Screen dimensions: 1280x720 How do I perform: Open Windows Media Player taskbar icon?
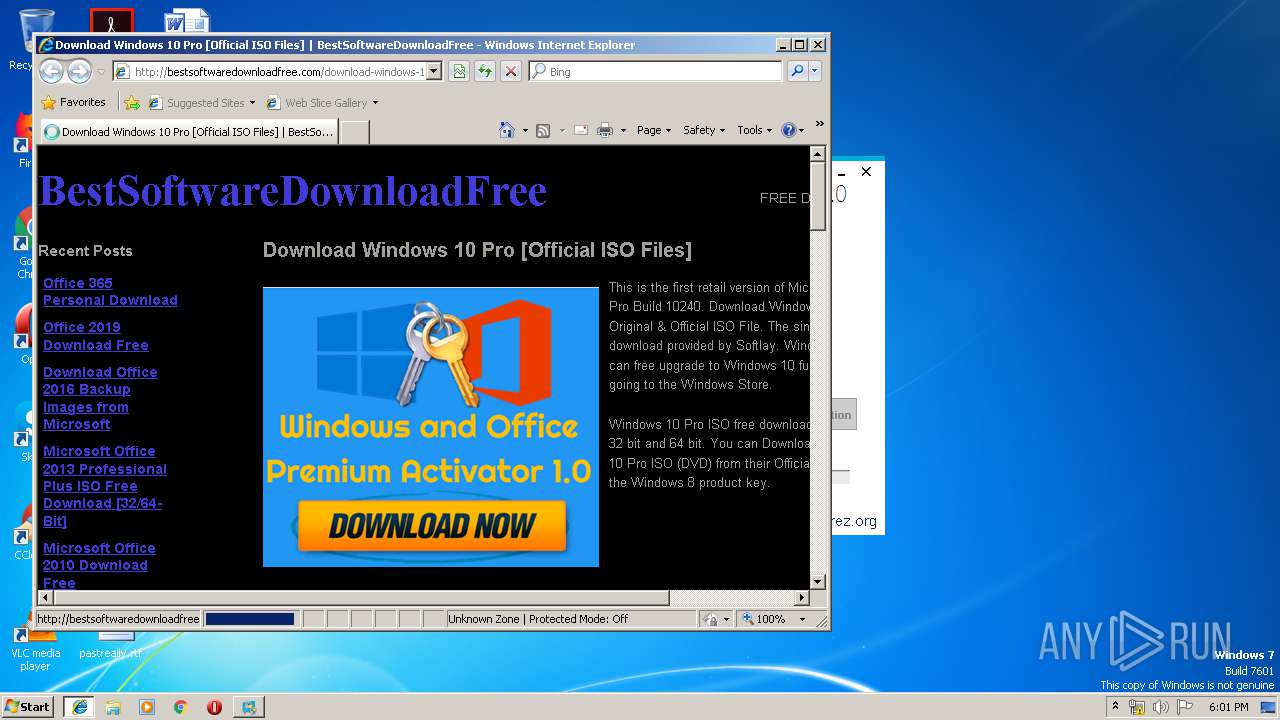click(x=147, y=706)
